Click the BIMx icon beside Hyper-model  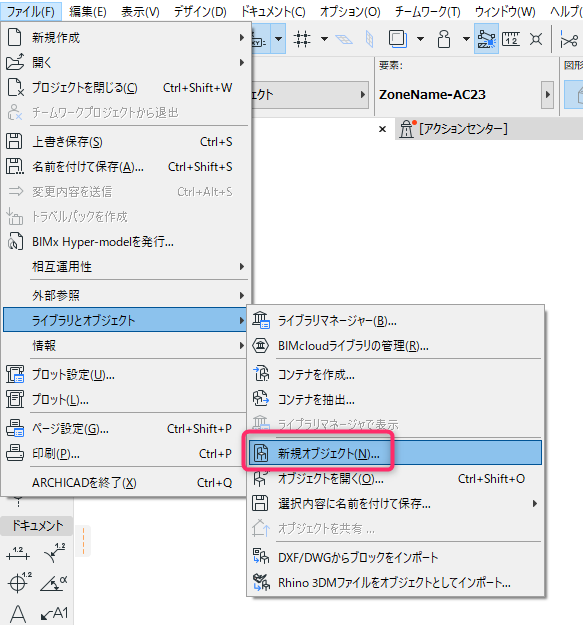tap(15, 241)
